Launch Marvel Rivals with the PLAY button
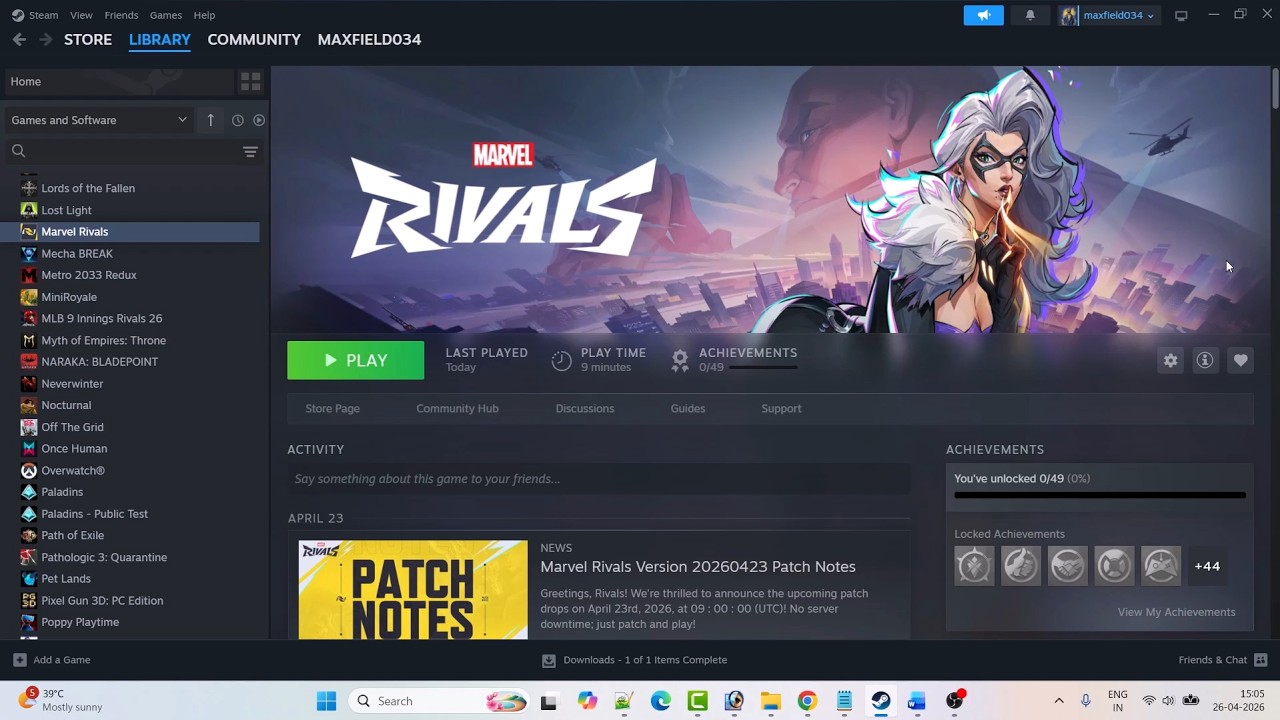1280x720 pixels. click(x=355, y=361)
